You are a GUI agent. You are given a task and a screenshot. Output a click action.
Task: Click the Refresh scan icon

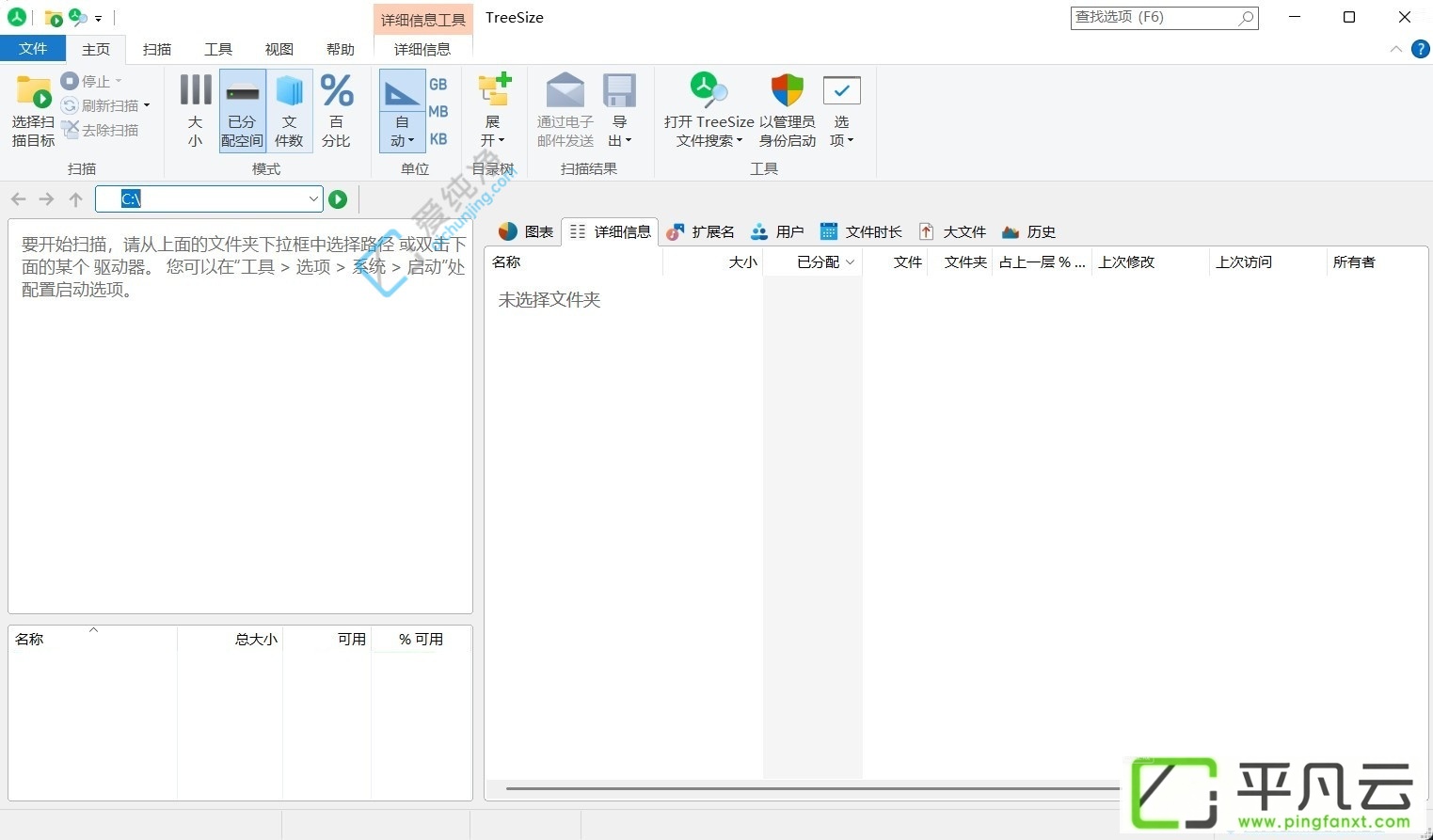coord(70,106)
